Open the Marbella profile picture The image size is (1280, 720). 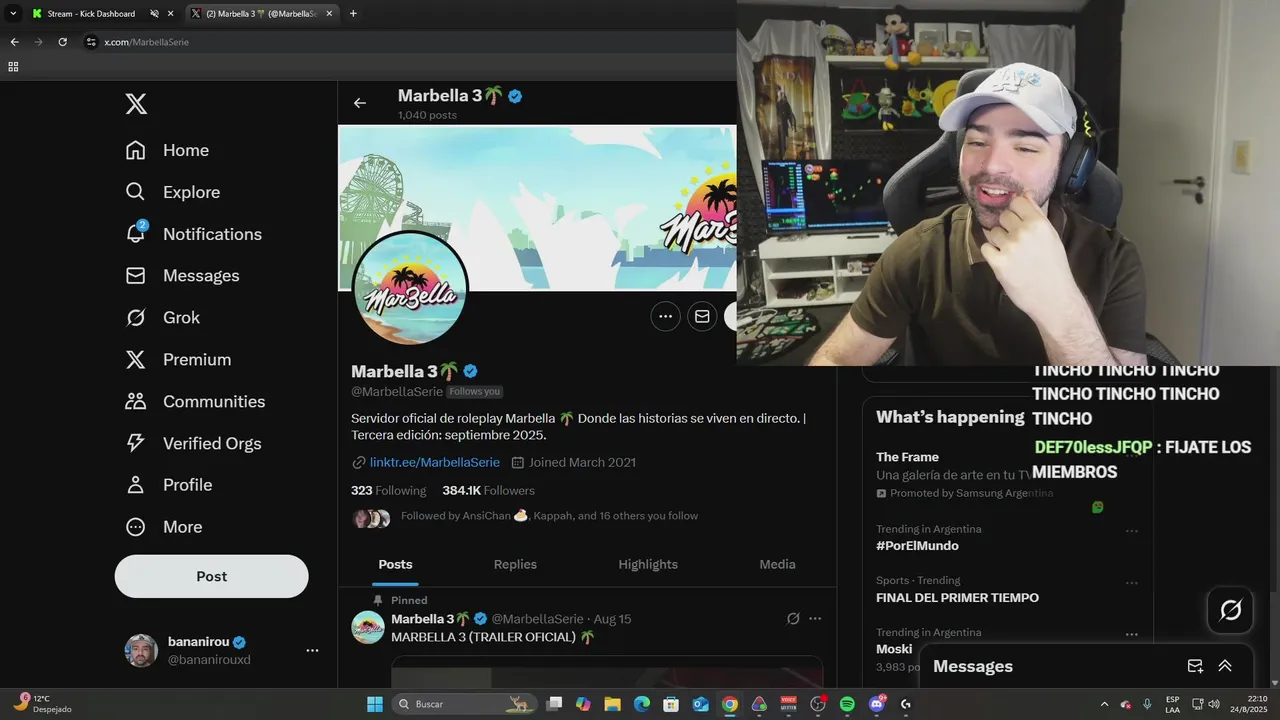click(x=410, y=288)
